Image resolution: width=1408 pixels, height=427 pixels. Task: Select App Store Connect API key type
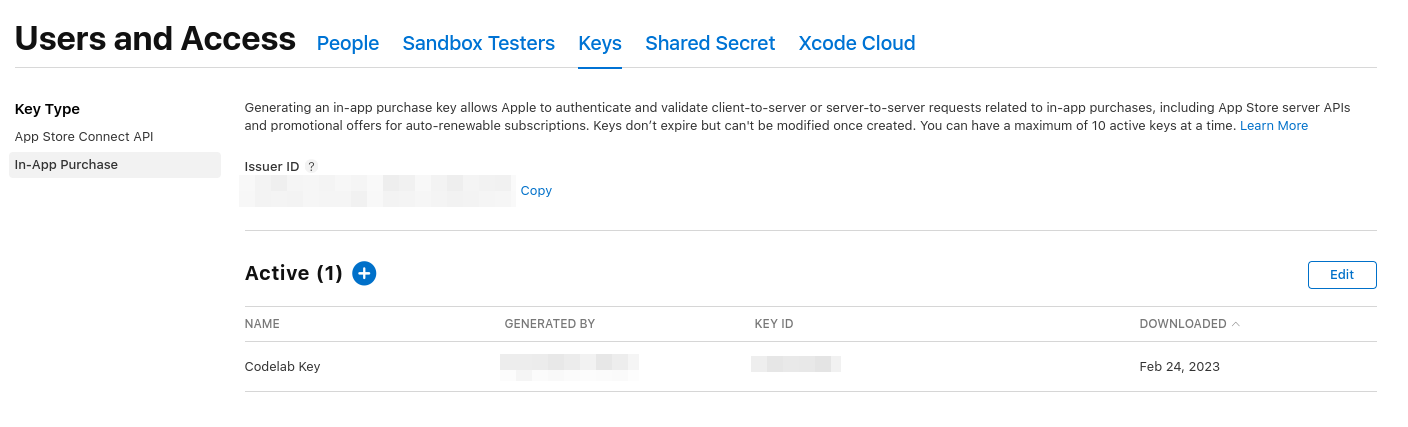coord(84,137)
